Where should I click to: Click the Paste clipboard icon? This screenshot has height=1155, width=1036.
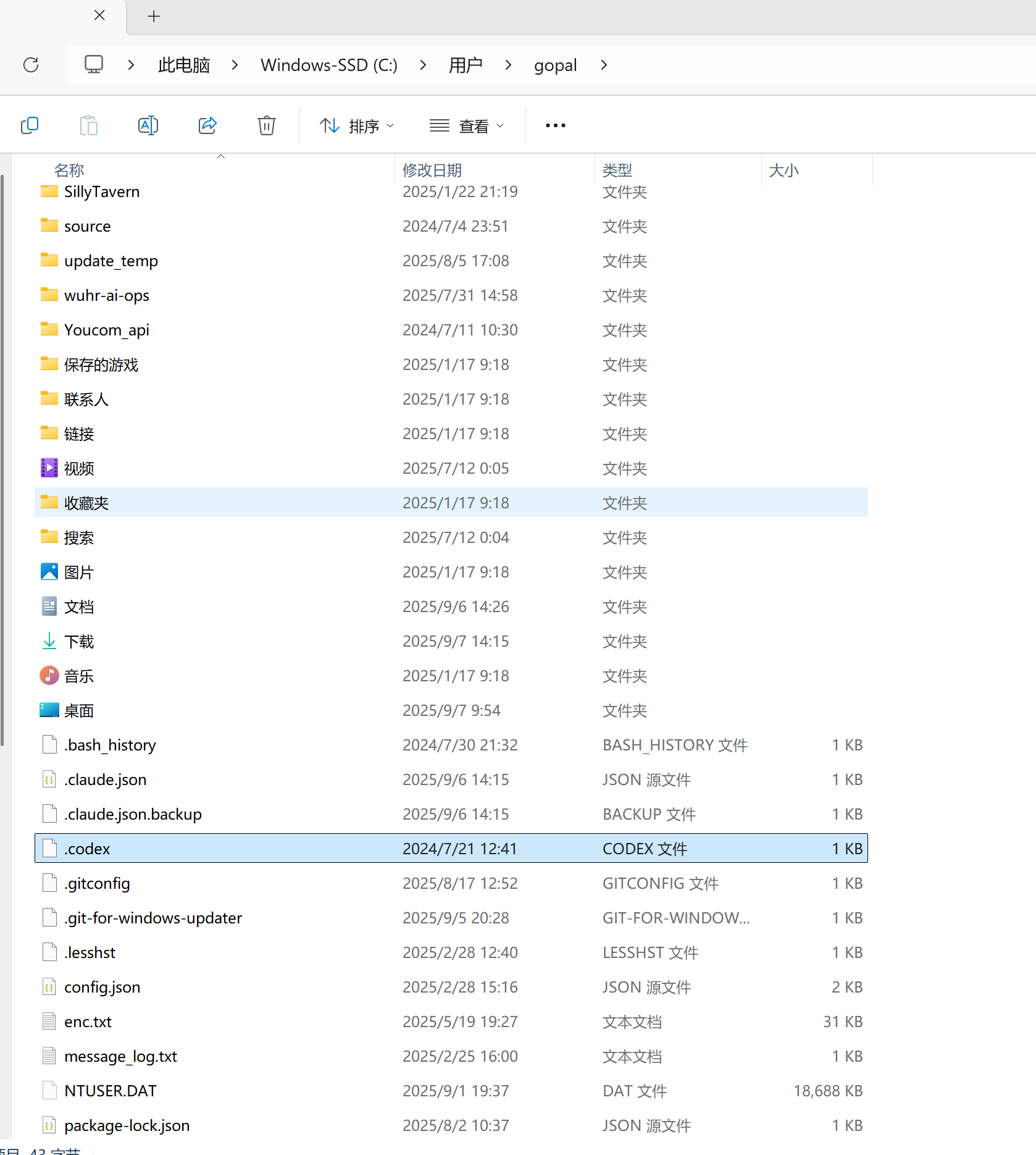pos(89,125)
